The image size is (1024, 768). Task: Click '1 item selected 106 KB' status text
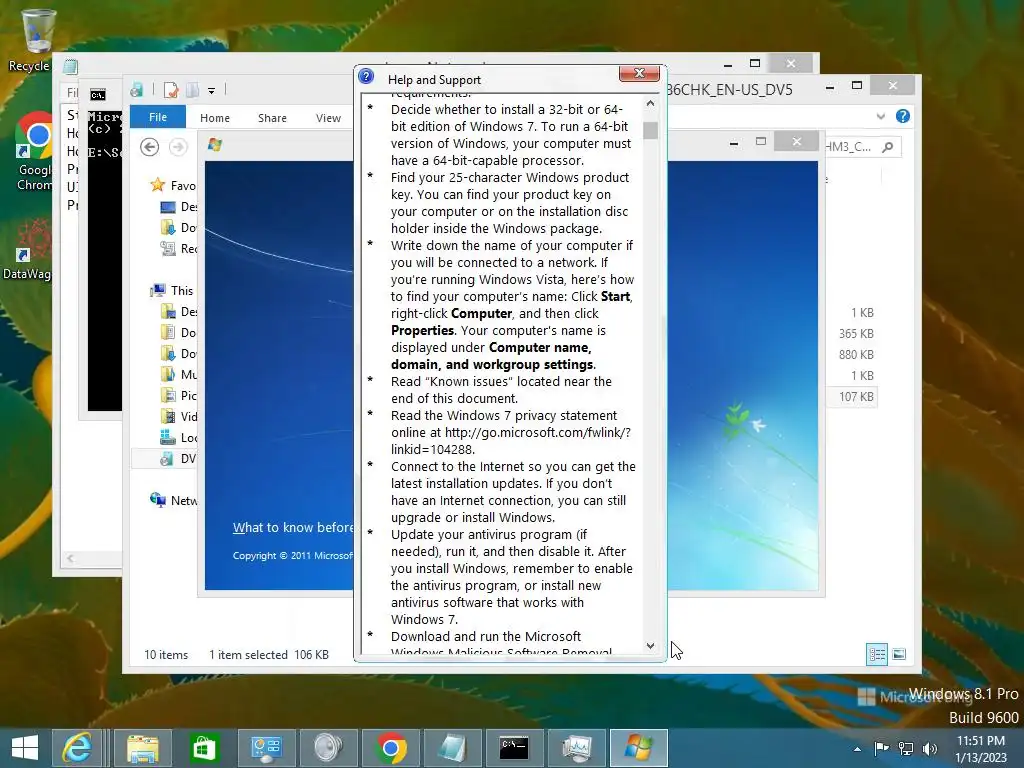click(x=269, y=654)
